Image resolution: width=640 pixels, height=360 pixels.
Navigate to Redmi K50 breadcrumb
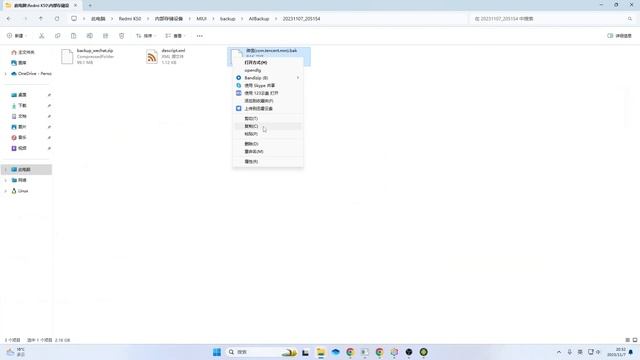click(130, 19)
